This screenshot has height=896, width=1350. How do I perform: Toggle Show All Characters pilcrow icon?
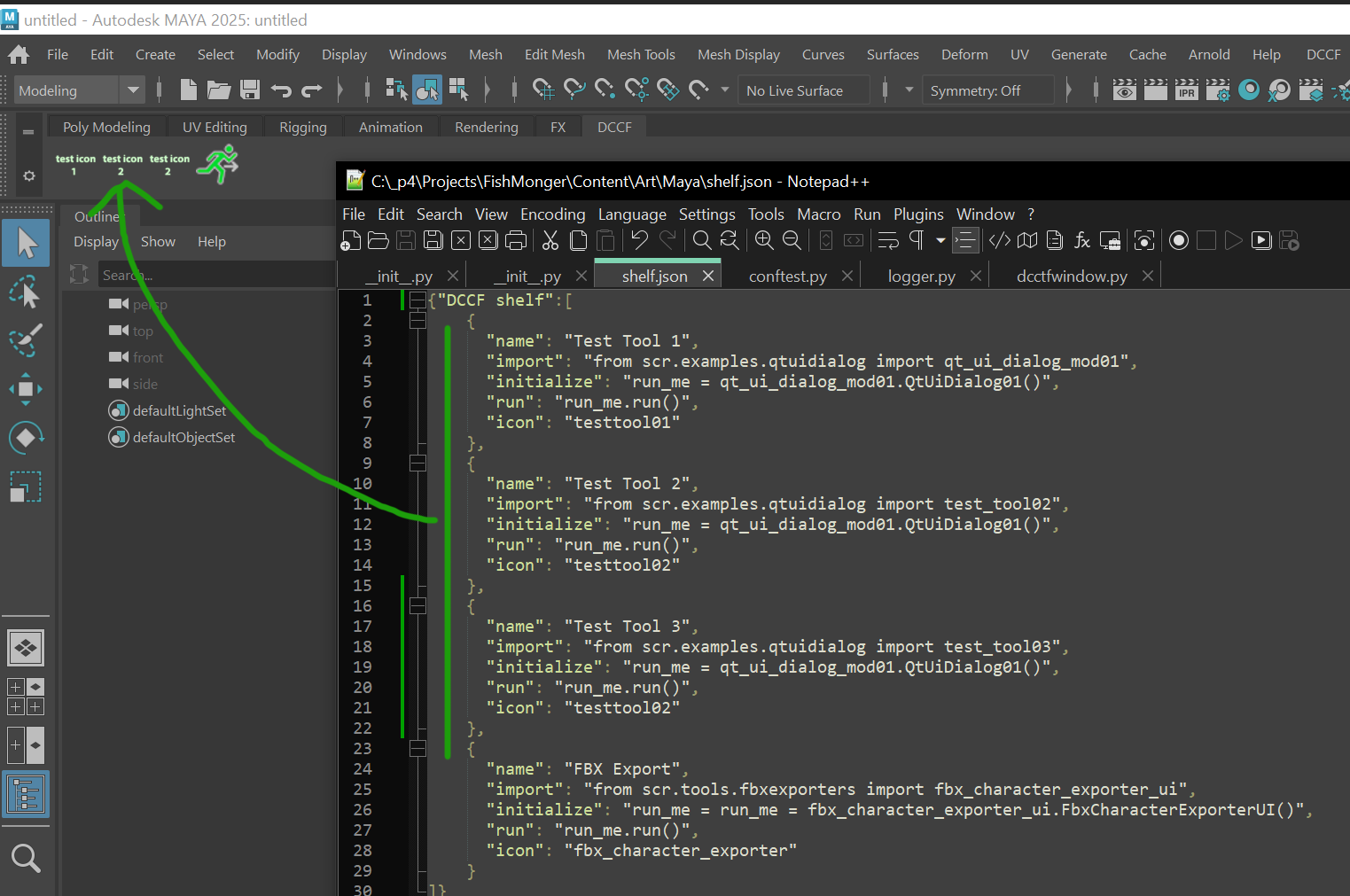pos(917,241)
